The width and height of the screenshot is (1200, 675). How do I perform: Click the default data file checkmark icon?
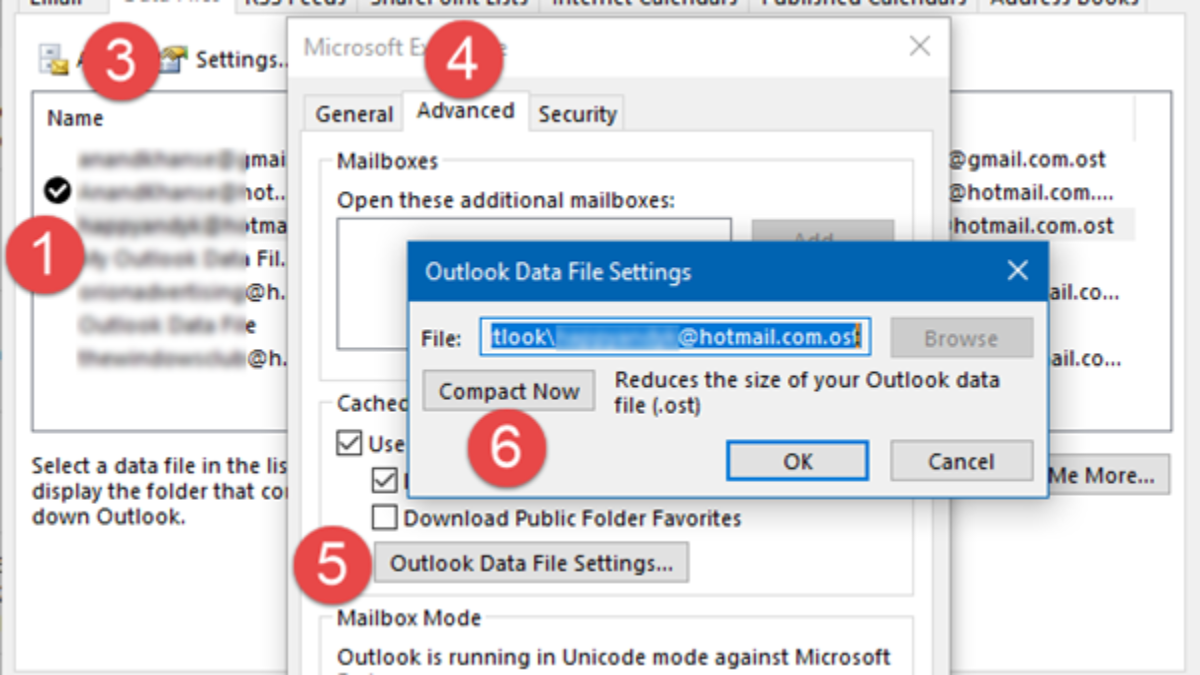pos(58,190)
